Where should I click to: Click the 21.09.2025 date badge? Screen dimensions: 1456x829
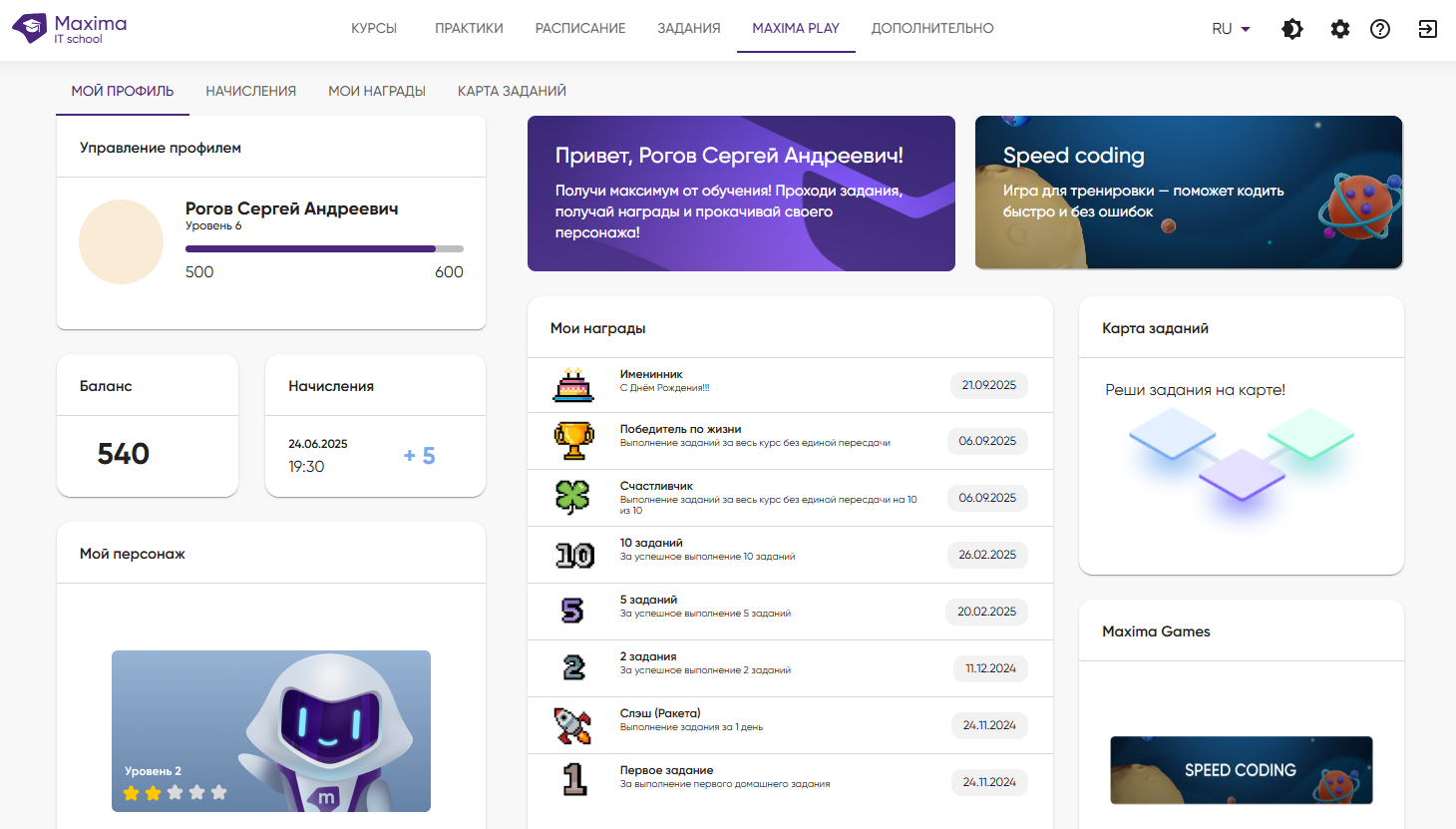[989, 385]
